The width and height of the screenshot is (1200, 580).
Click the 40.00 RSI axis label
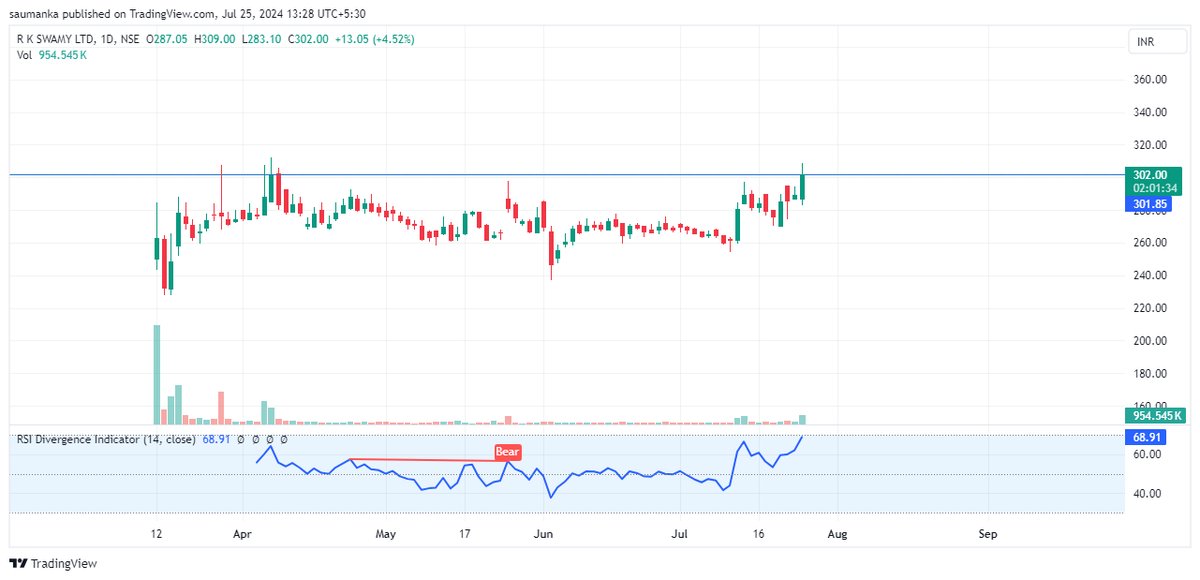click(x=1147, y=494)
